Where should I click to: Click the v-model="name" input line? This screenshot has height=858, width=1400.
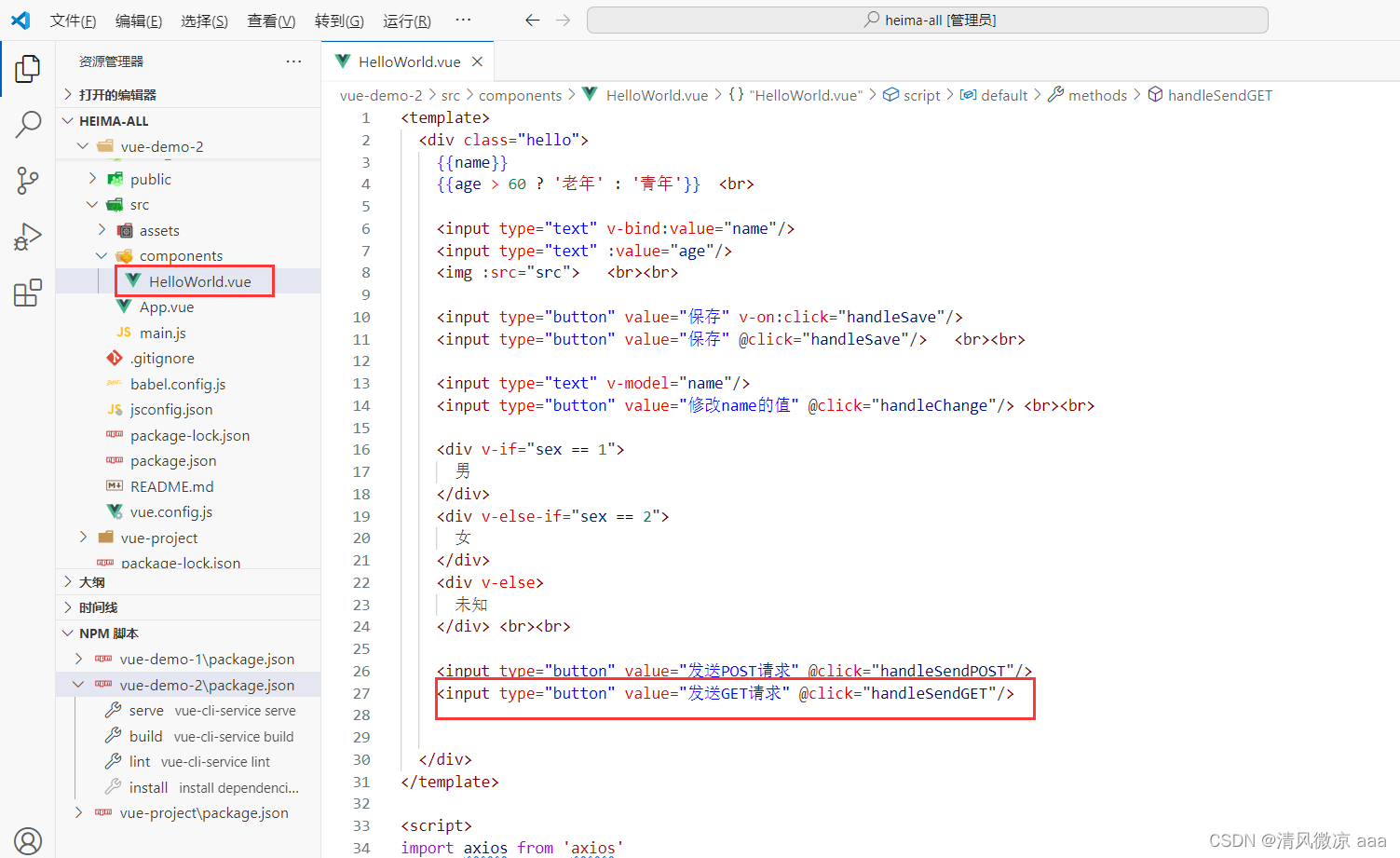[593, 383]
